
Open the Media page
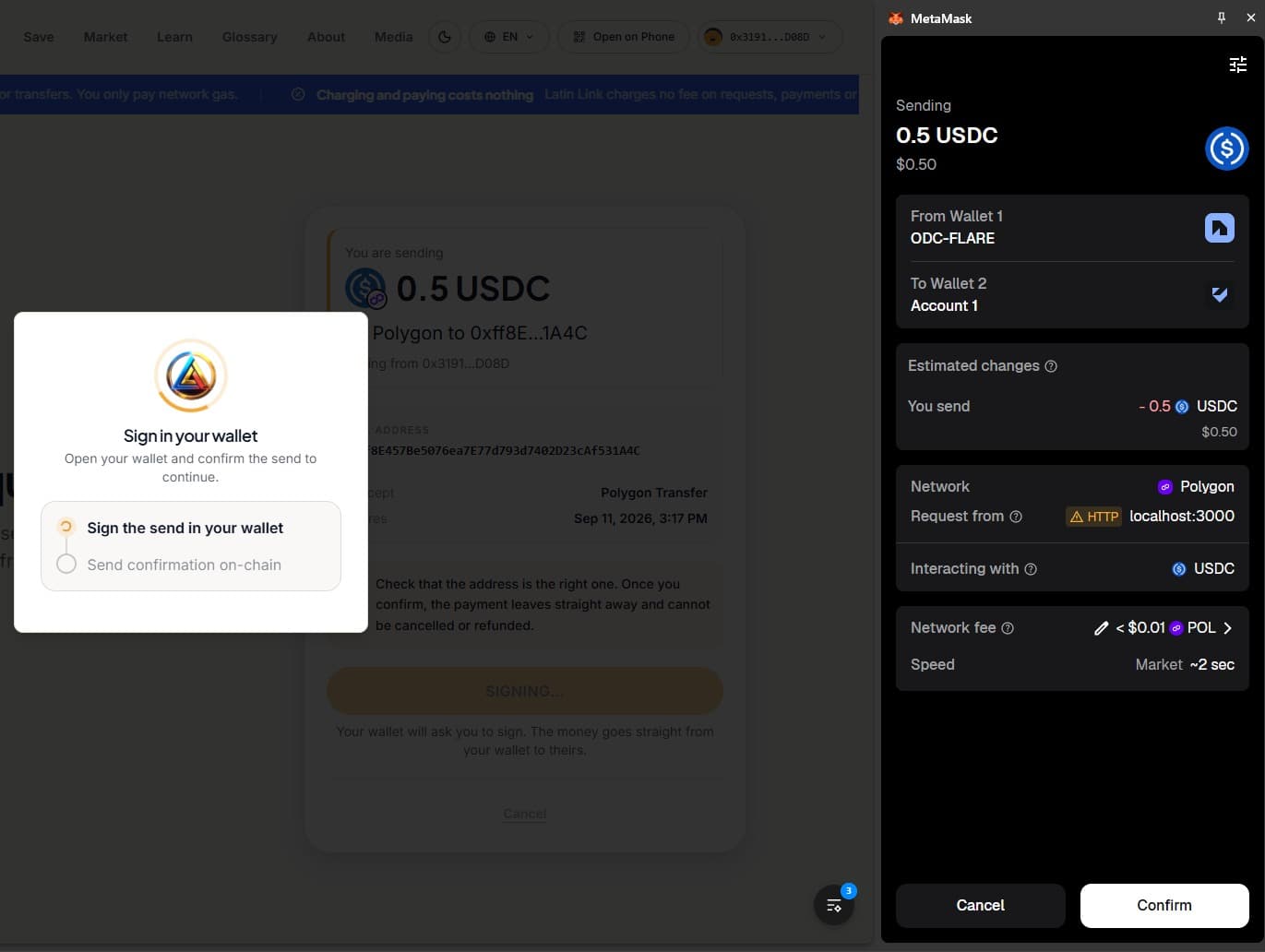394,37
